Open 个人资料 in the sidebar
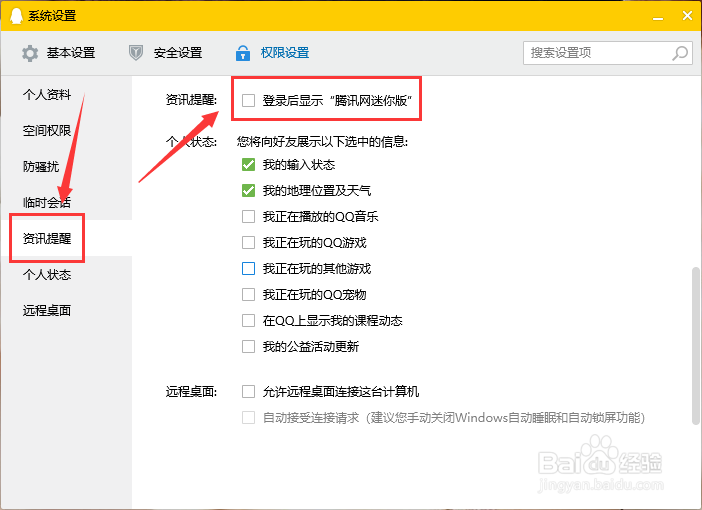The width and height of the screenshot is (702, 510). [47, 94]
